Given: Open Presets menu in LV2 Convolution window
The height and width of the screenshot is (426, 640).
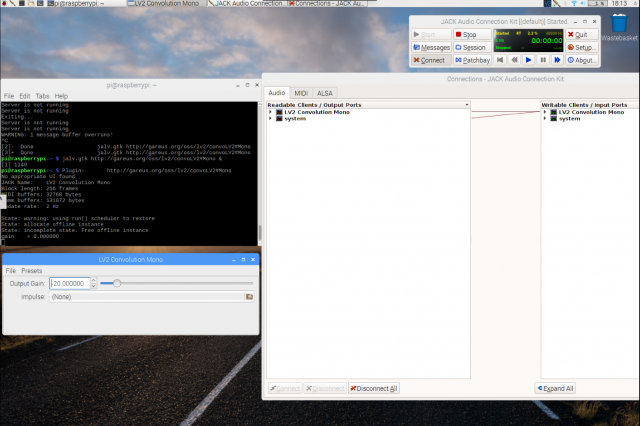Looking at the screenshot, I should click(x=32, y=271).
